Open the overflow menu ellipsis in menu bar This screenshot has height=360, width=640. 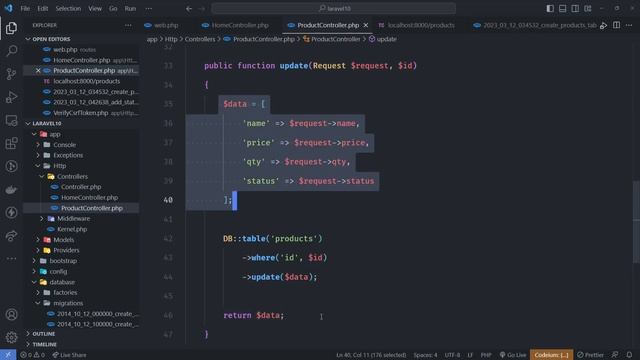point(149,8)
